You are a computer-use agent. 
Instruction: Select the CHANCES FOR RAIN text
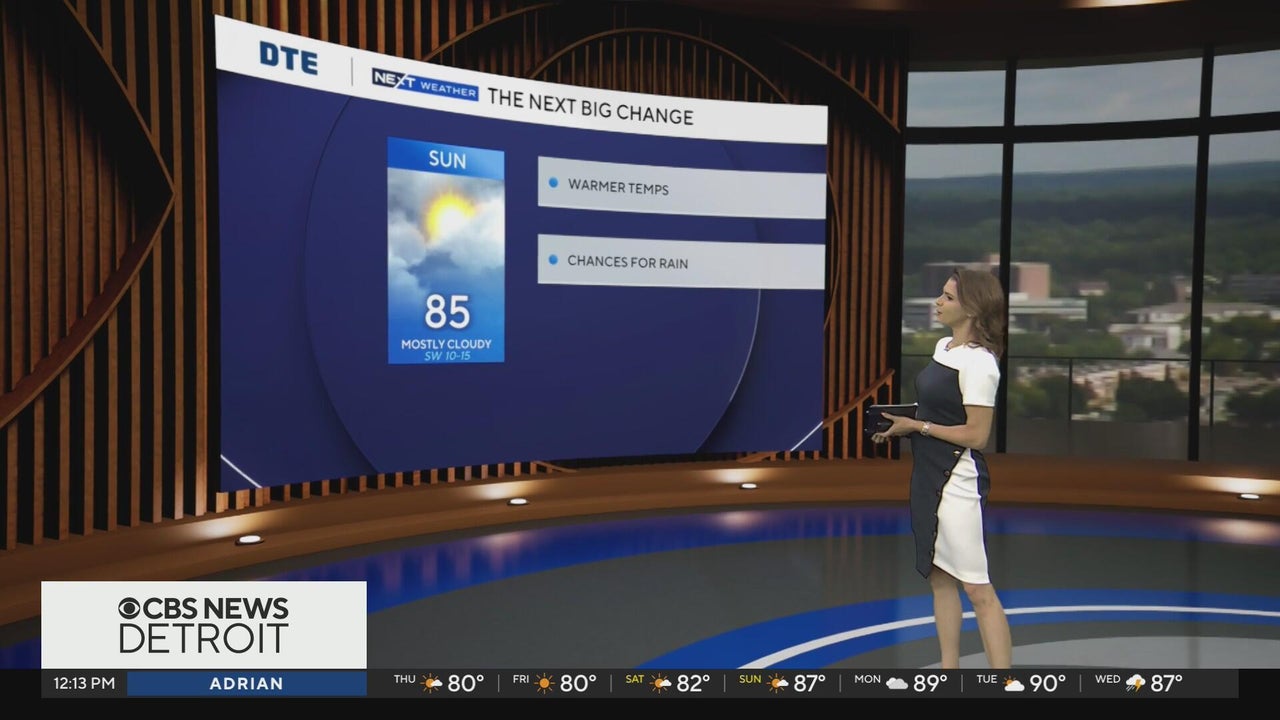point(628,262)
